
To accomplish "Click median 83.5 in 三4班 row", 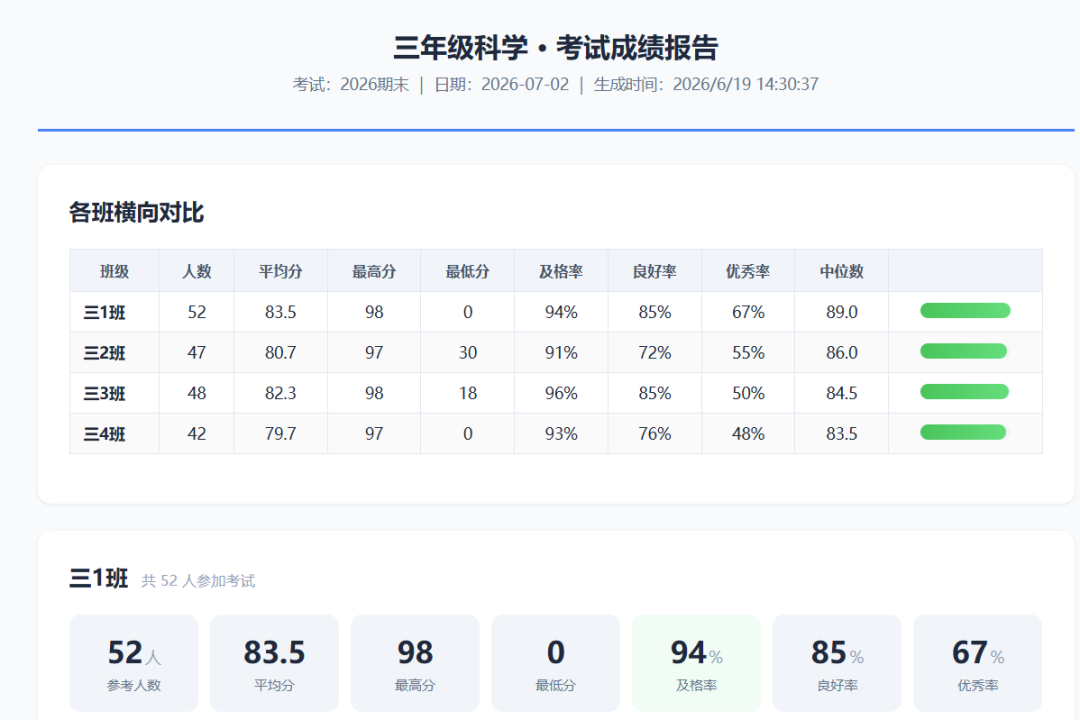I will point(842,434).
